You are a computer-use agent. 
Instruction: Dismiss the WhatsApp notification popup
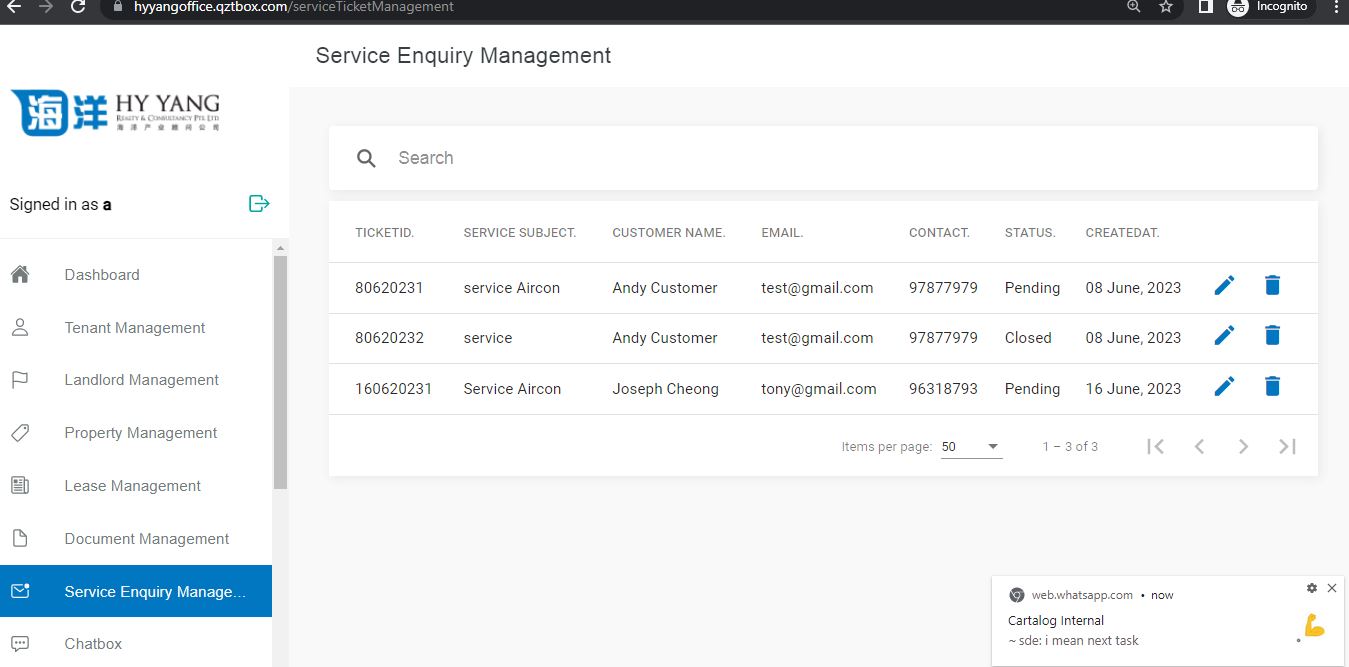[x=1331, y=588]
